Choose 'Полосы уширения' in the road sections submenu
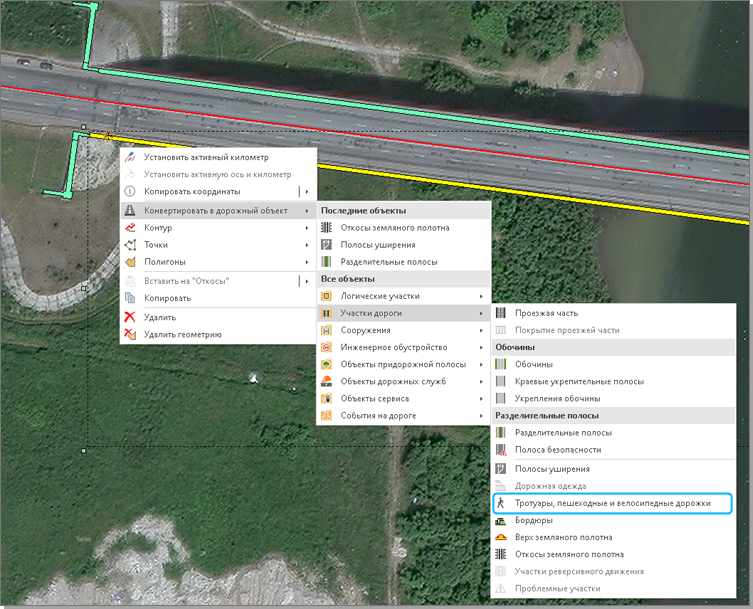The width and height of the screenshot is (753, 609). (x=613, y=469)
